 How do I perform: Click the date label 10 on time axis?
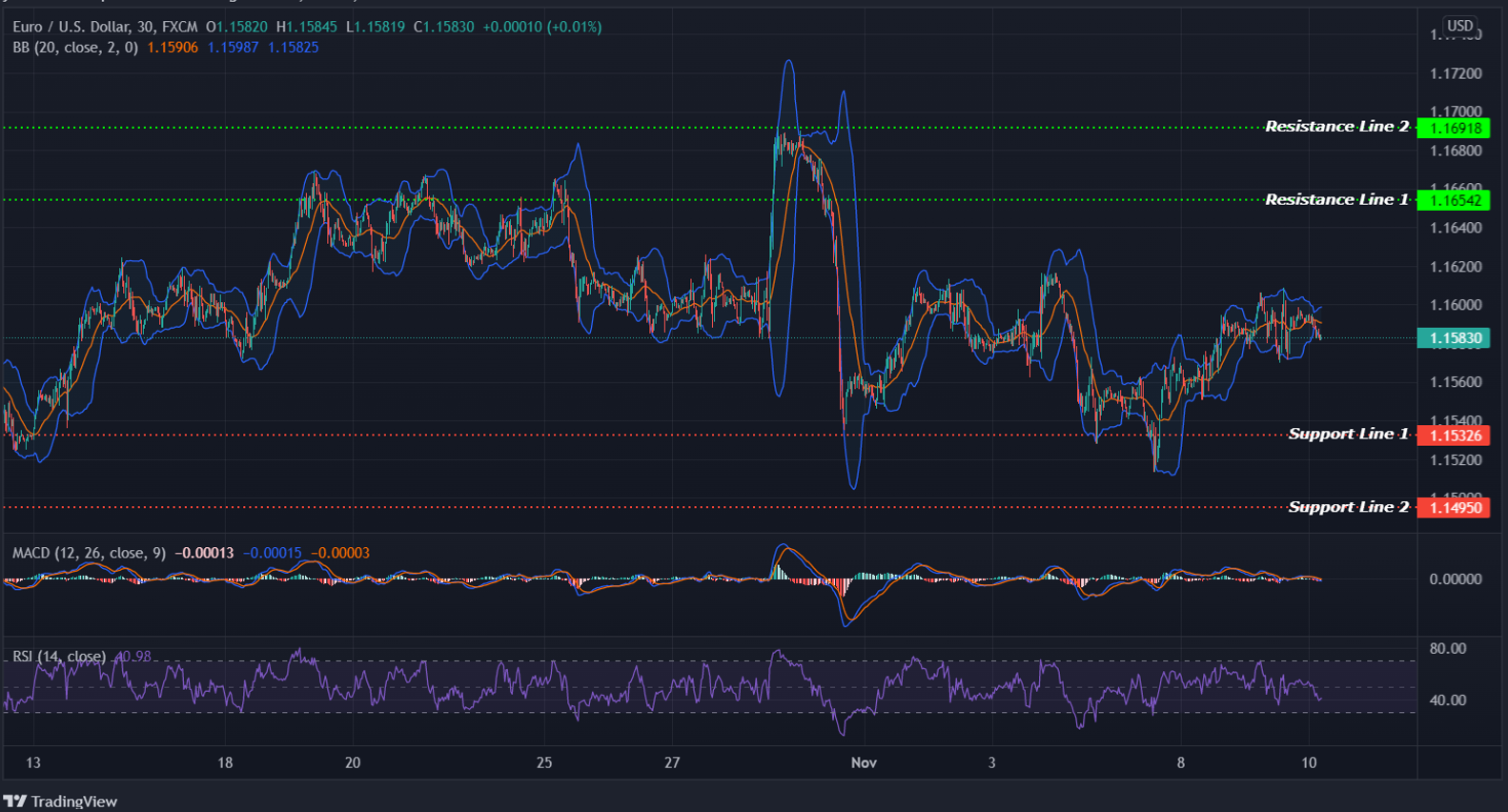1309,762
